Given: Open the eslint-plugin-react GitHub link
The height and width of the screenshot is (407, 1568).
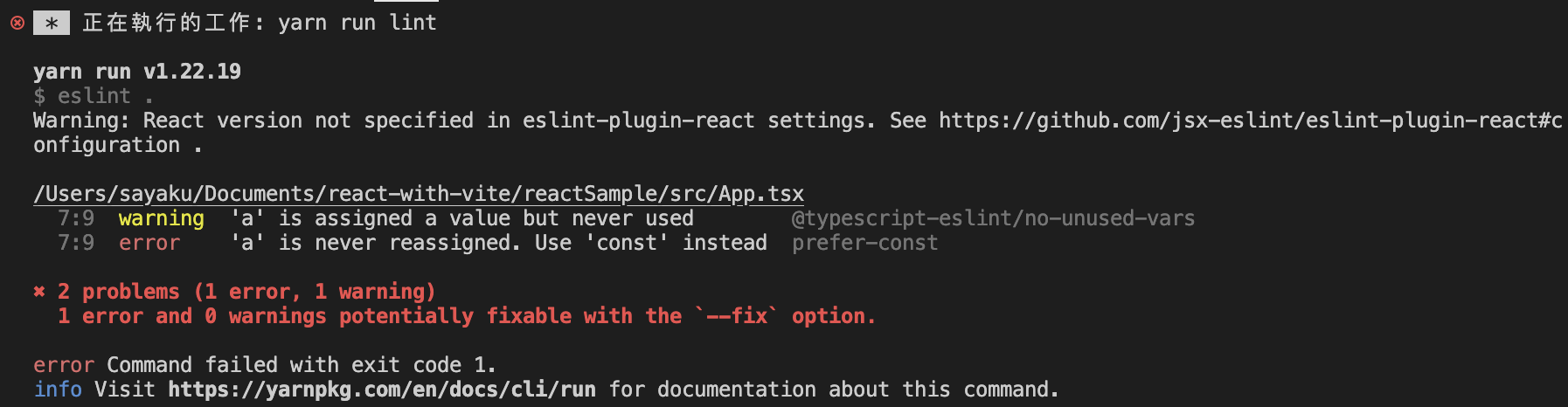Looking at the screenshot, I should (1250, 121).
